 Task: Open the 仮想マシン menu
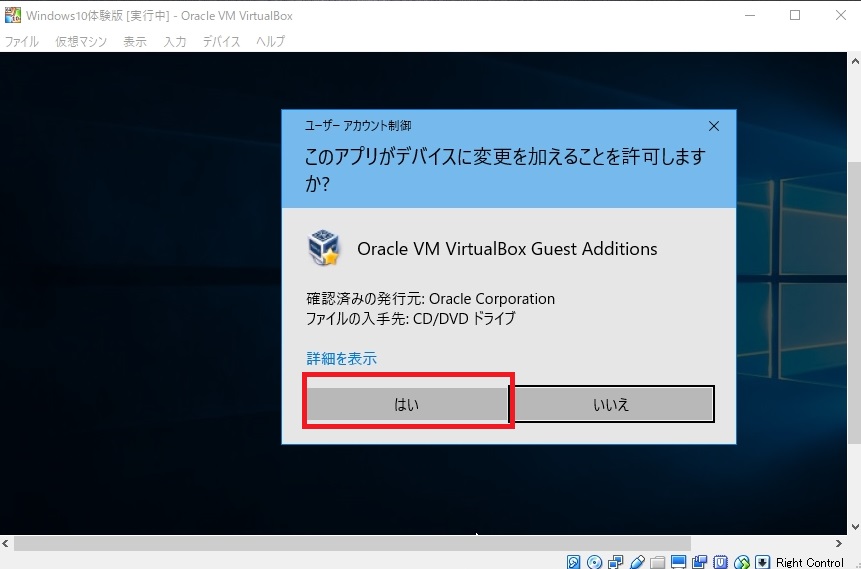point(81,42)
